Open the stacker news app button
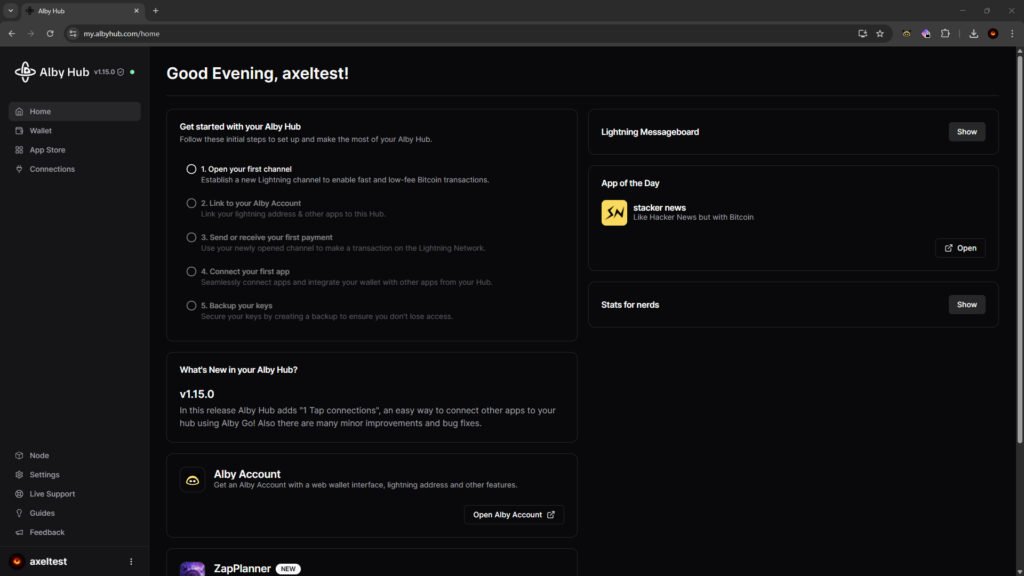 pyautogui.click(x=960, y=248)
